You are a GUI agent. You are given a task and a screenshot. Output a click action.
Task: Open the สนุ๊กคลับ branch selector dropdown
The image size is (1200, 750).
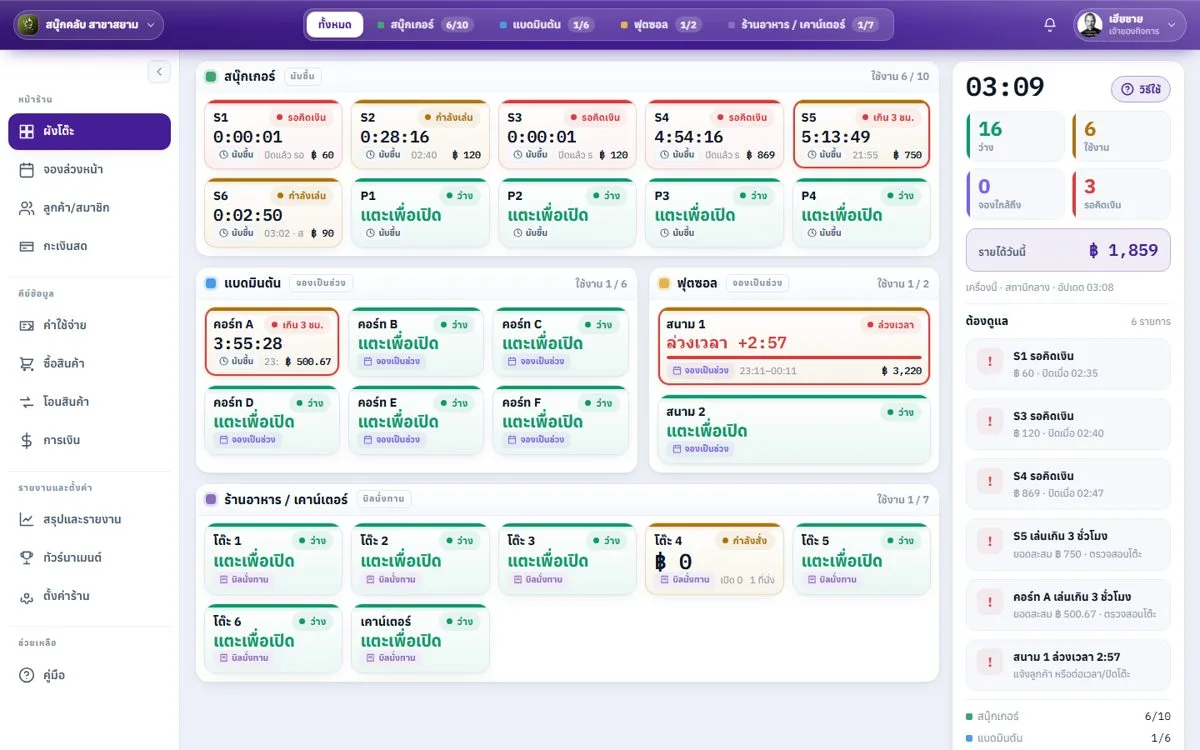click(90, 25)
